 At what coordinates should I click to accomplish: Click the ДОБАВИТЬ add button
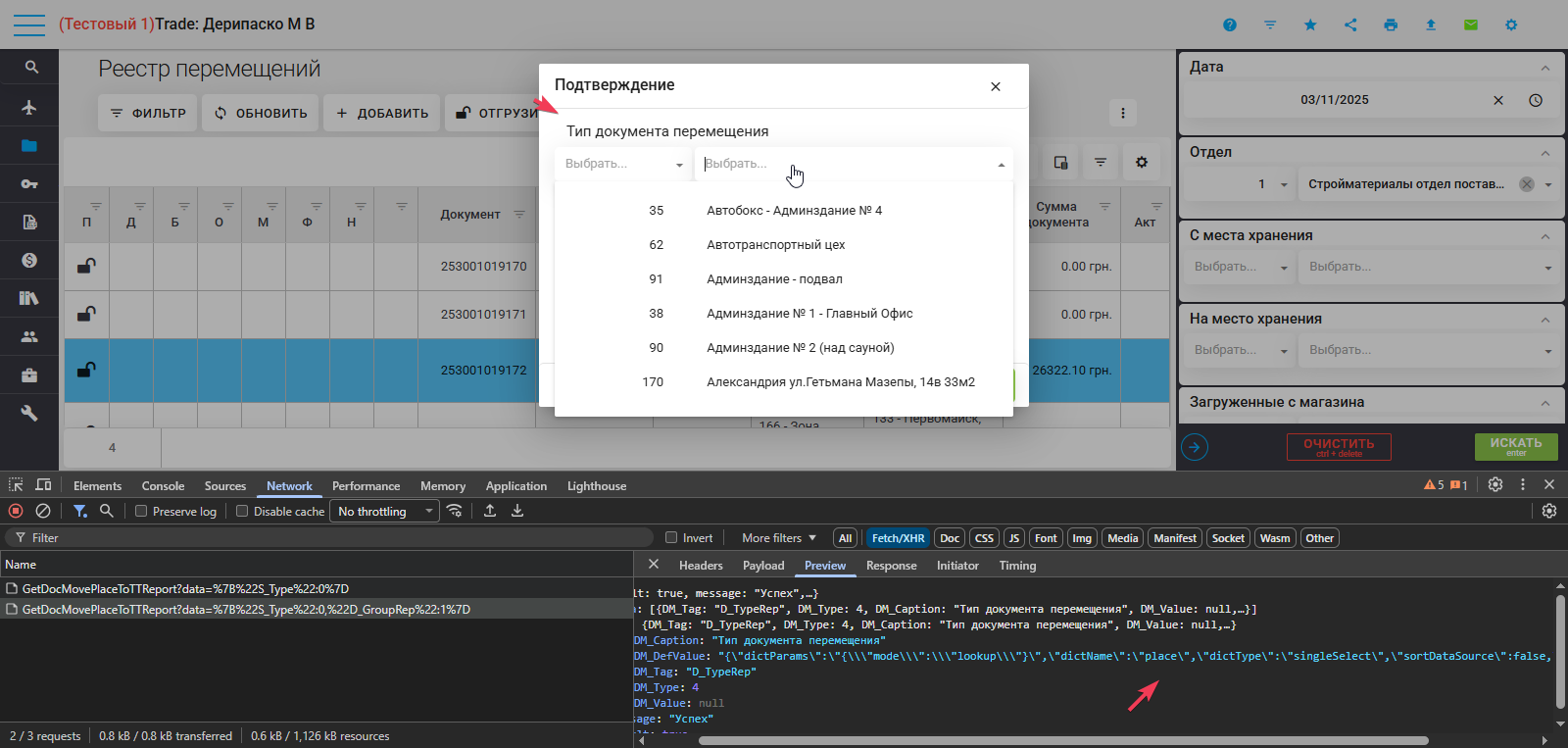381,113
